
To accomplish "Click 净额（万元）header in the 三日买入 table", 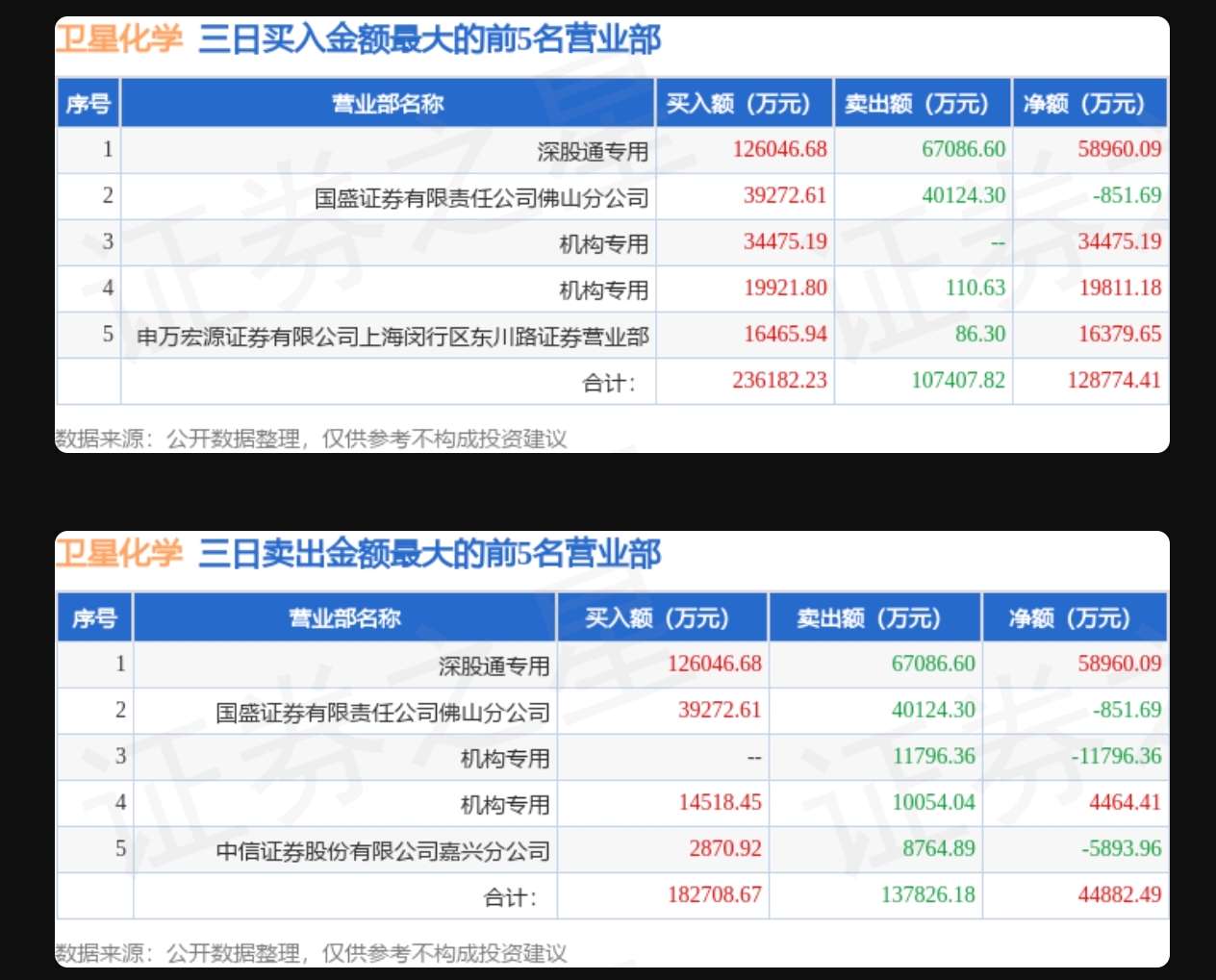I will [x=1089, y=103].
